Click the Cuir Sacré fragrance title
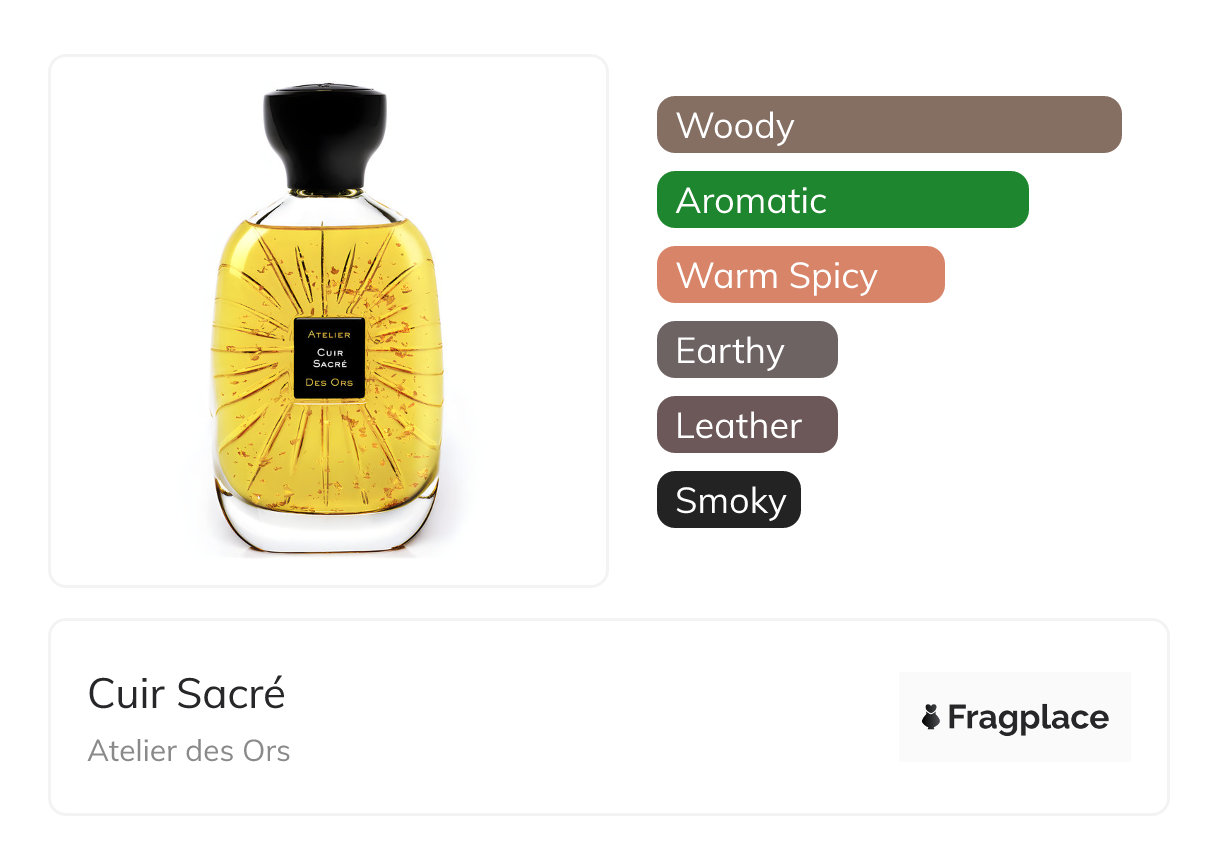Image resolution: width=1218 pixels, height=864 pixels. 187,693
